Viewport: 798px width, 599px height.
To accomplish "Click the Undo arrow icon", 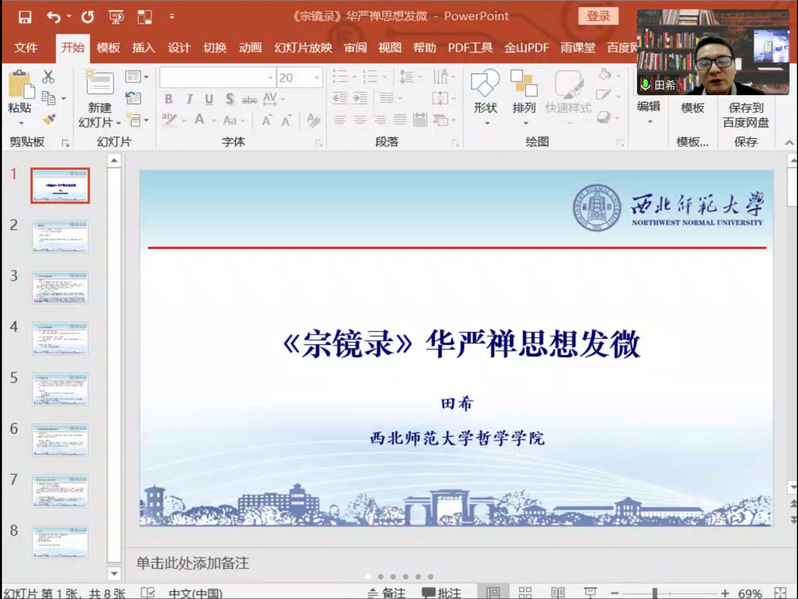I will tap(52, 17).
